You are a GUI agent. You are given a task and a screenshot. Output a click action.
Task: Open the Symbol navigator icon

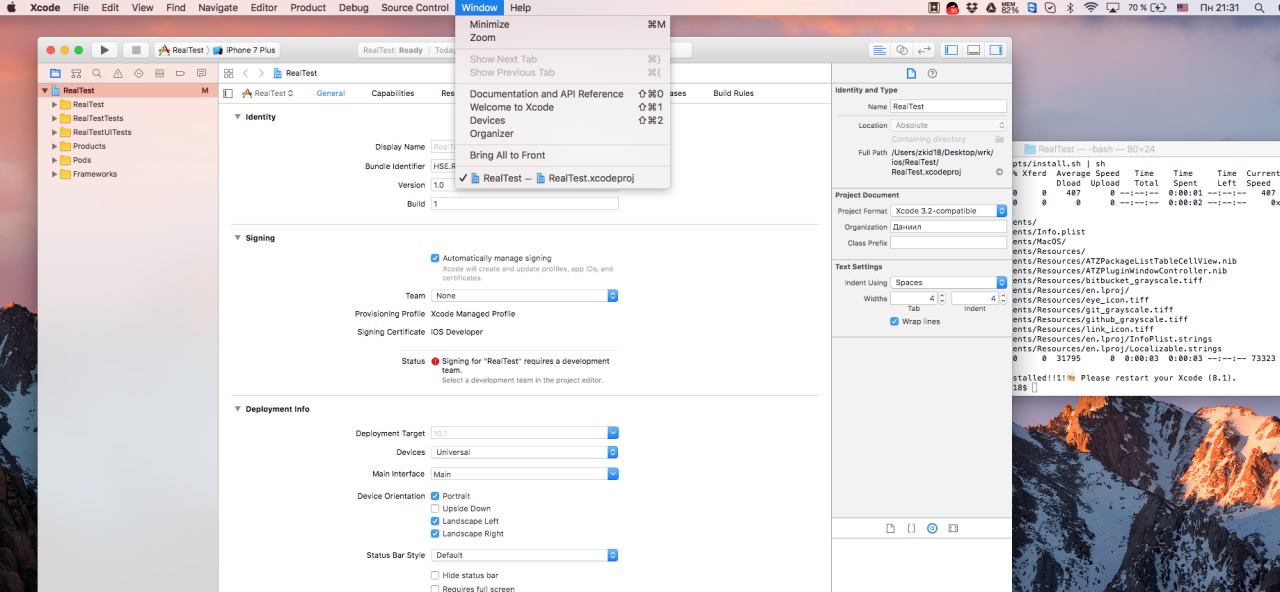pyautogui.click(x=74, y=73)
